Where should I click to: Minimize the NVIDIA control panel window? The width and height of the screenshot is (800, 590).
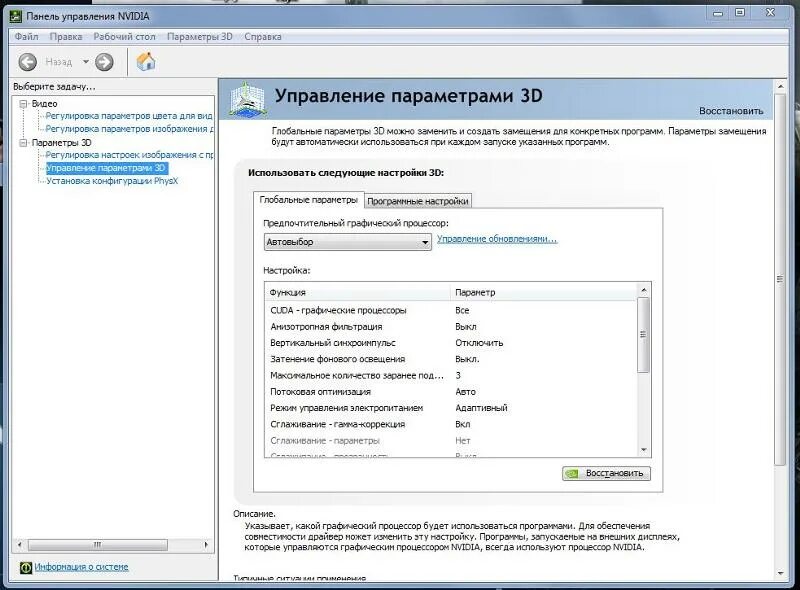pos(718,14)
